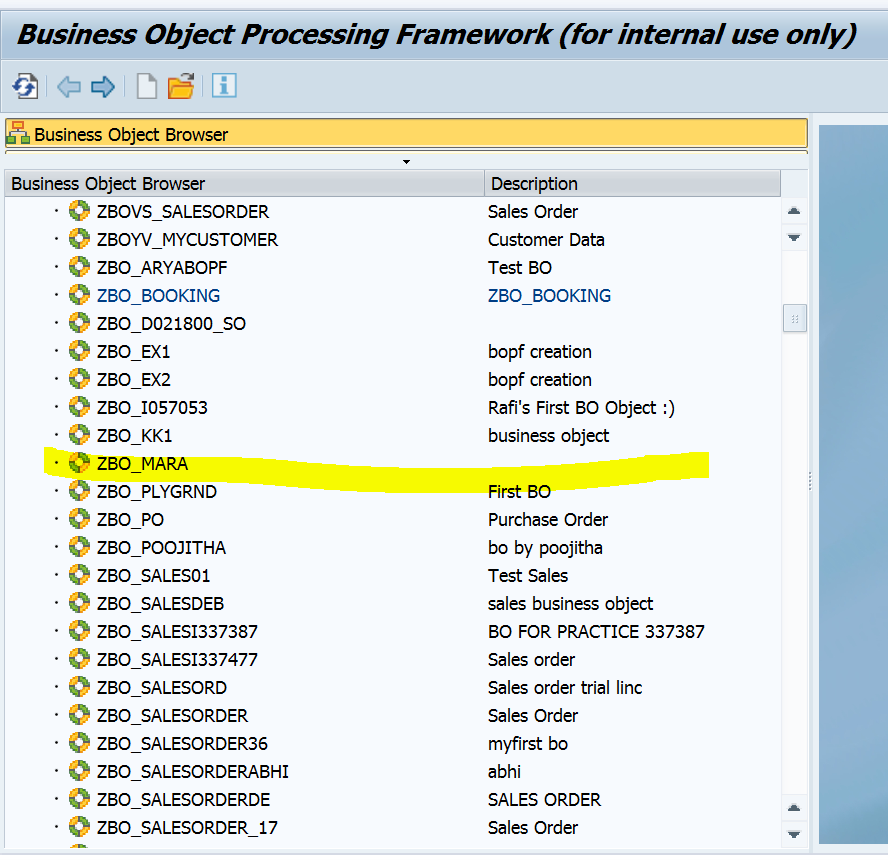Click the splitter grip on the right
888x860 pixels.
[794, 318]
